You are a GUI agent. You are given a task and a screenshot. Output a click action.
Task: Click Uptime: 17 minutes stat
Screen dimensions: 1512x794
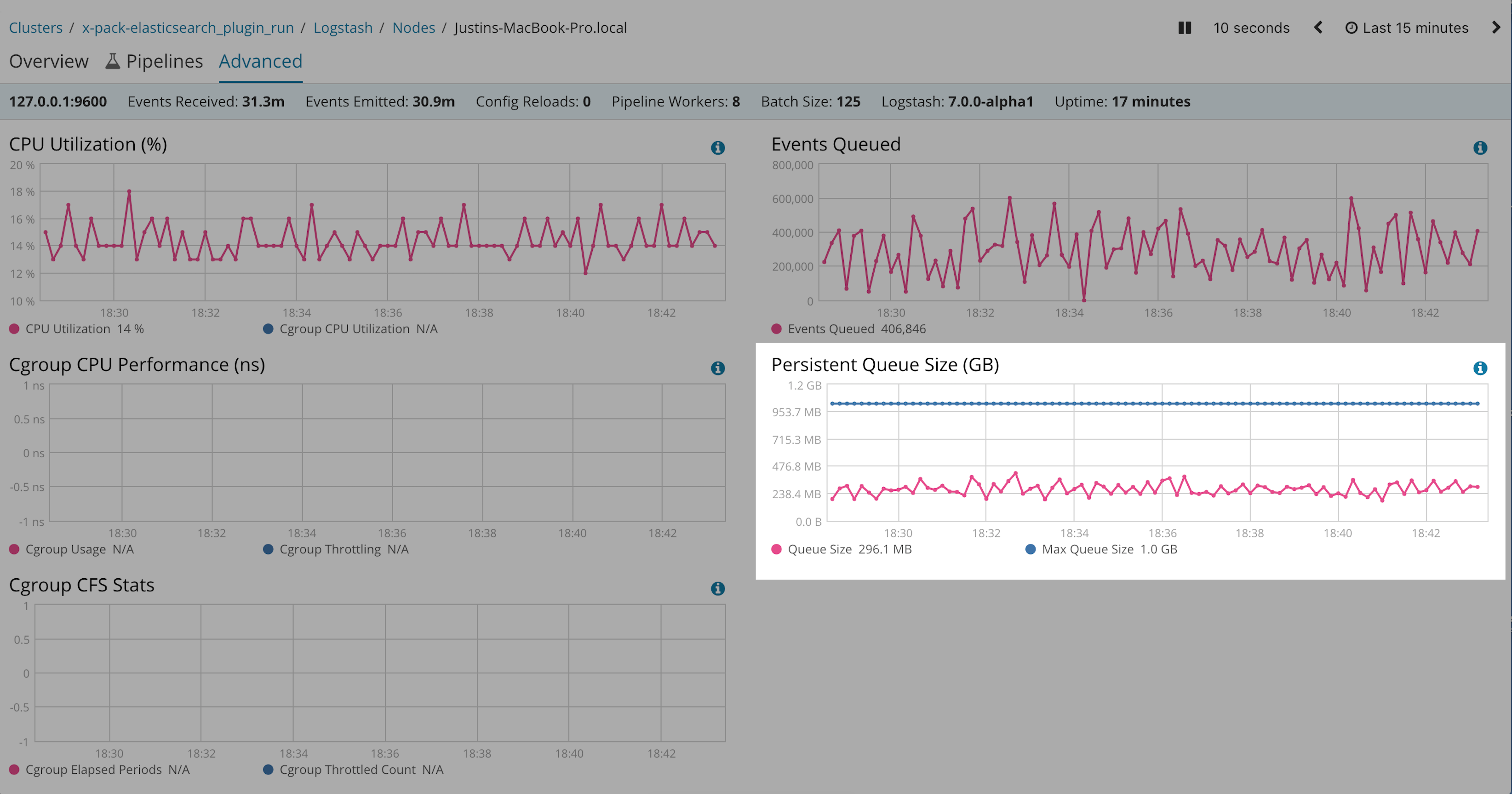(x=1122, y=102)
